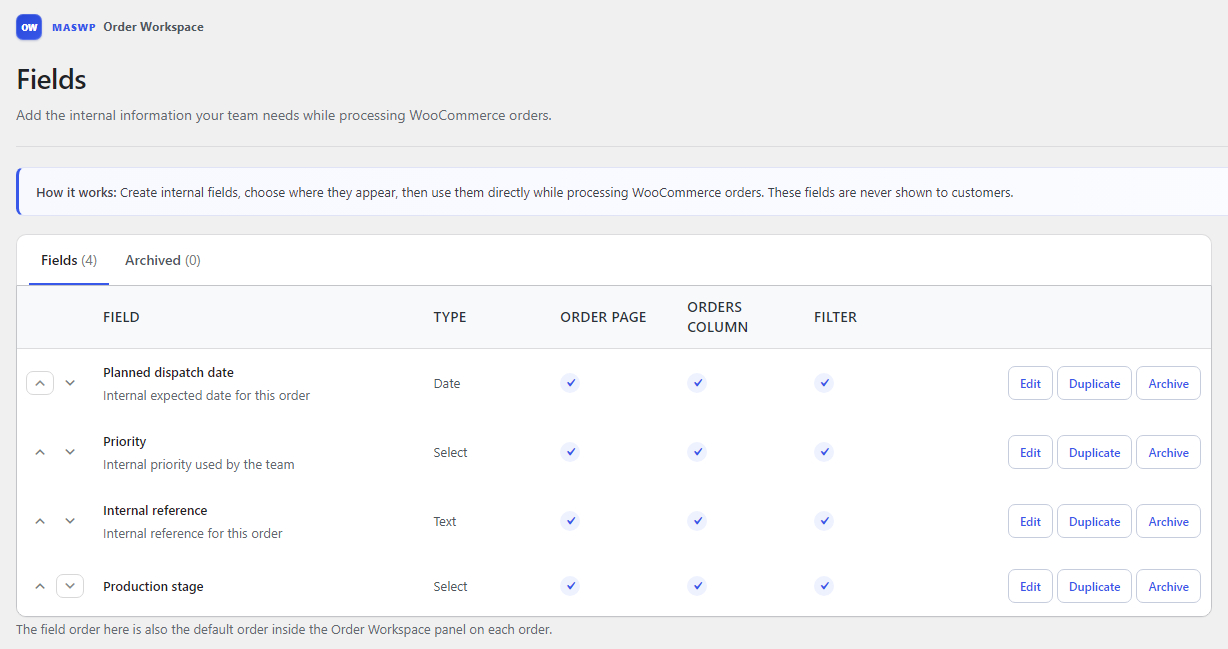1228x649 pixels.
Task: Click Orders Column checkmark for Internal reference
Action: (x=697, y=521)
